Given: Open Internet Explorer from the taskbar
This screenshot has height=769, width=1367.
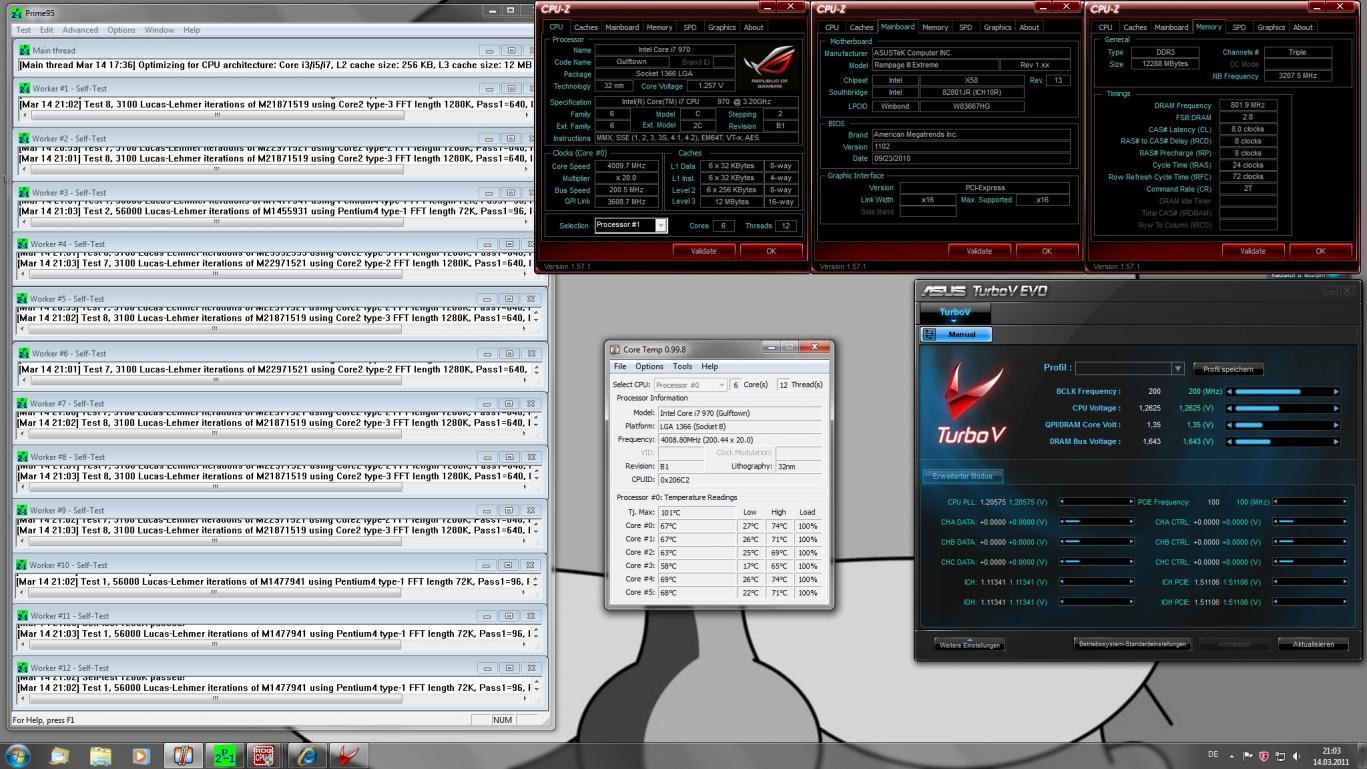Looking at the screenshot, I should pos(306,755).
